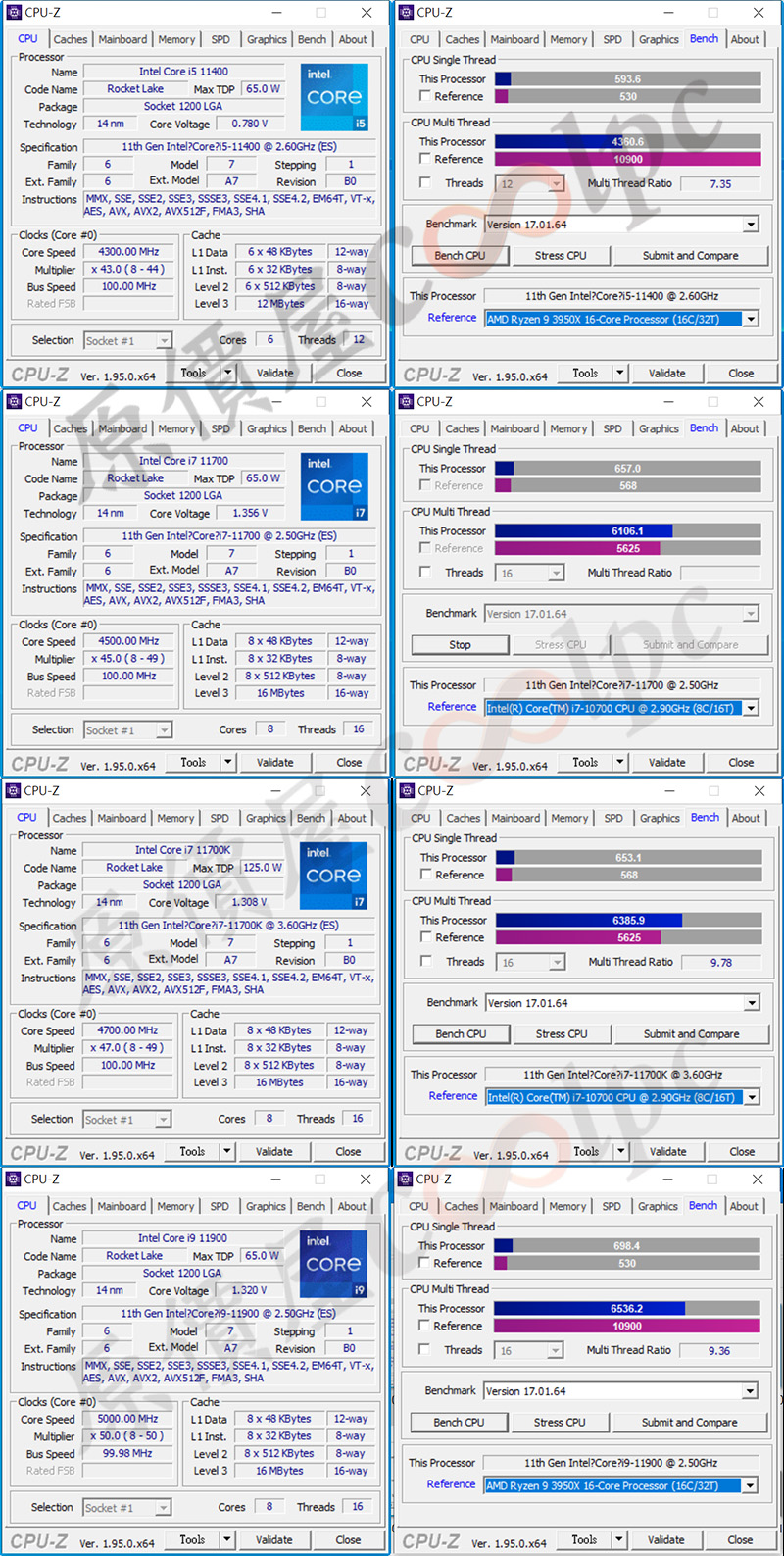Click the Multi Thread Ratio field showing 7.35
The width and height of the screenshot is (784, 1556).
tap(721, 184)
